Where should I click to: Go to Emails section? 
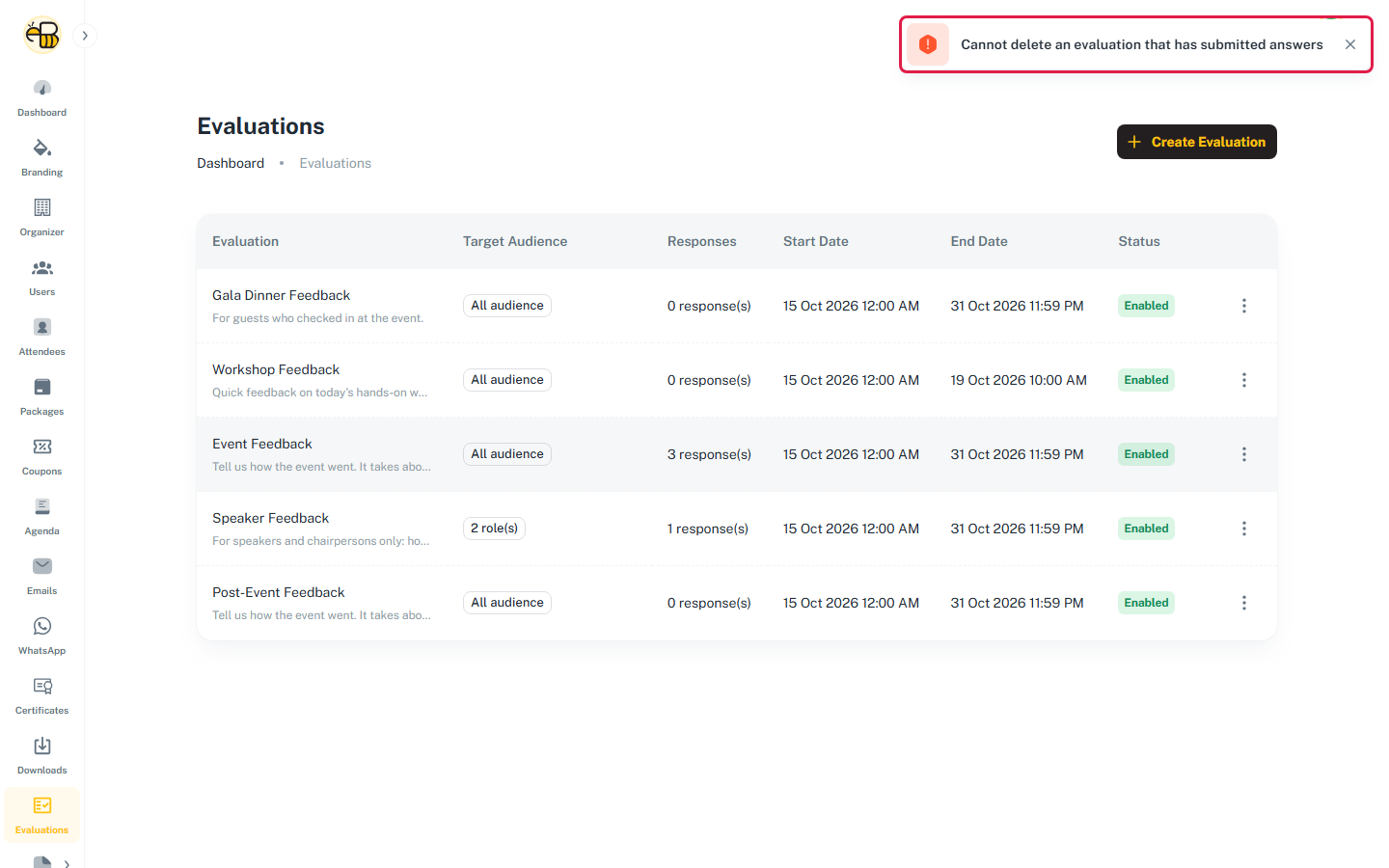pos(42,577)
